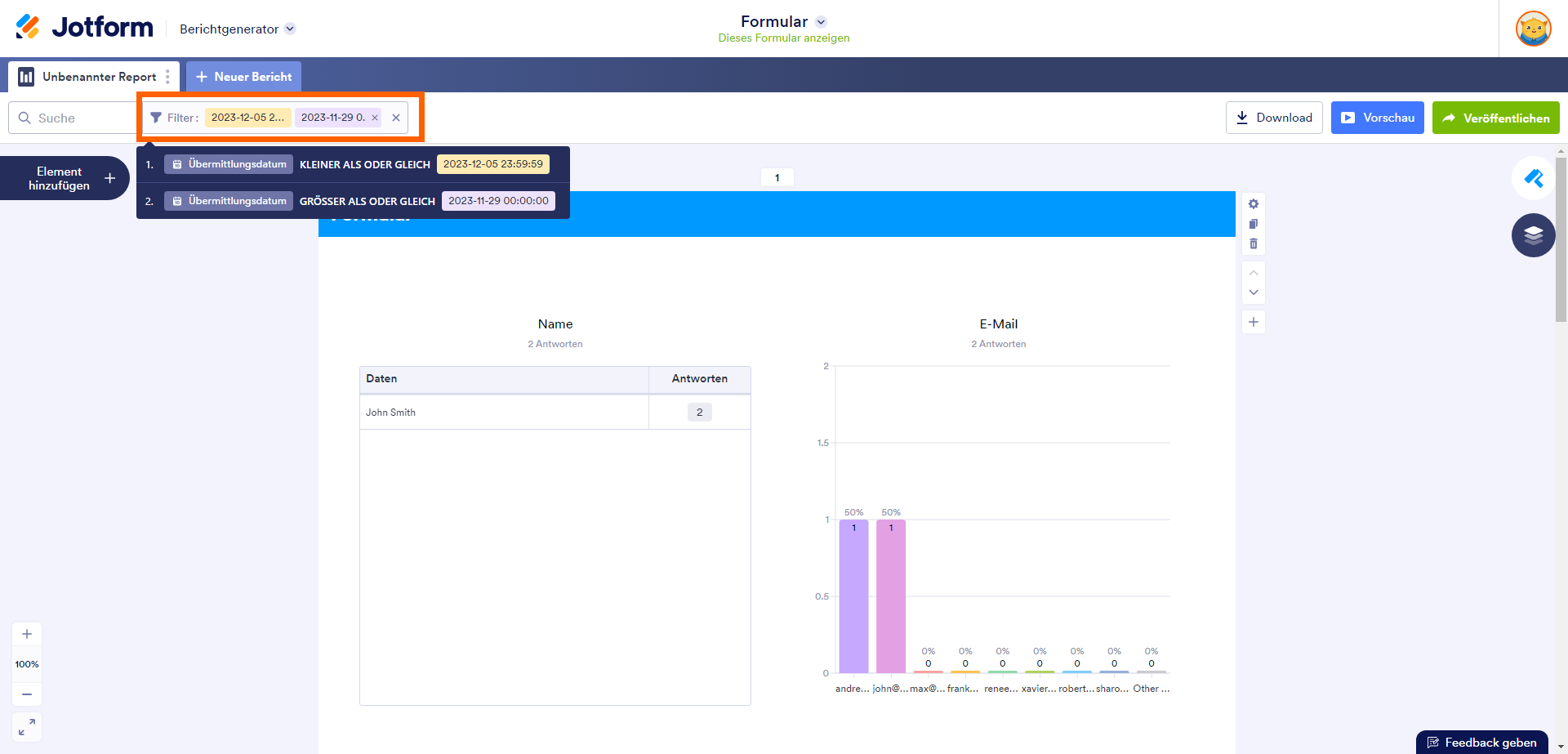Viewport: 1568px width, 754px height.
Task: Expand the Formular title dropdown
Action: (822, 22)
